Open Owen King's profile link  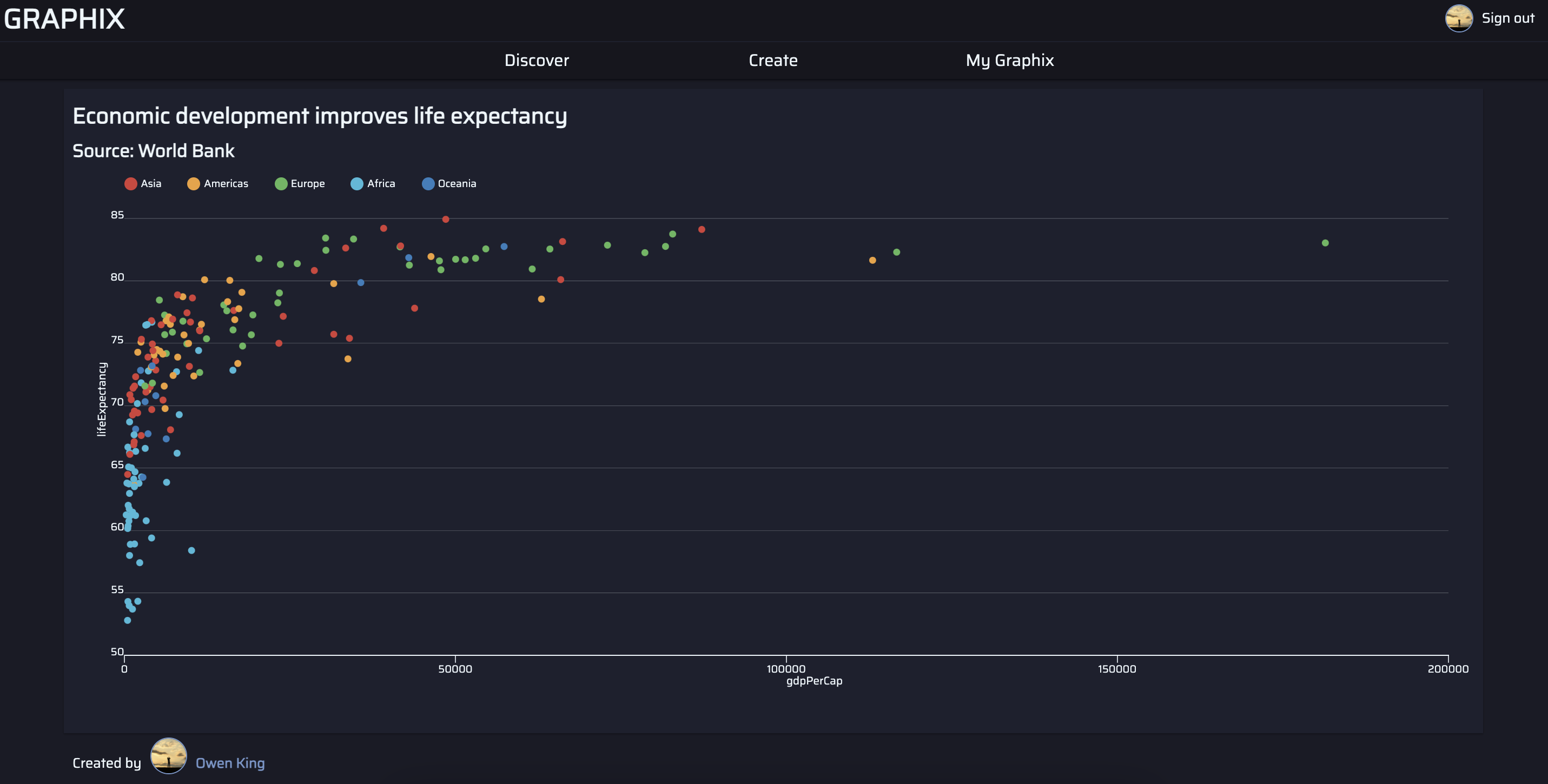[230, 763]
